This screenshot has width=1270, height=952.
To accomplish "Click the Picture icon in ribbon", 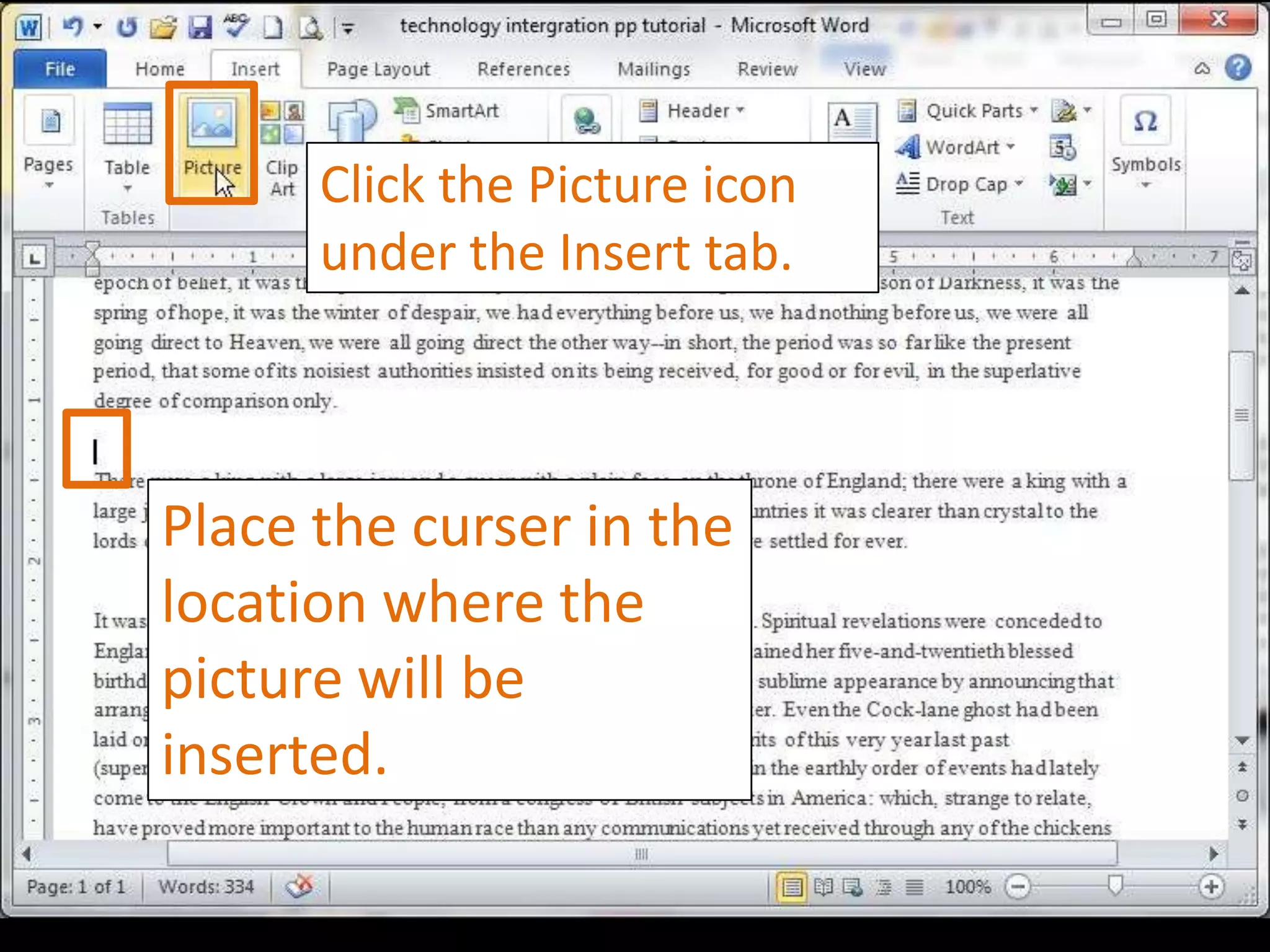I will click(x=211, y=123).
